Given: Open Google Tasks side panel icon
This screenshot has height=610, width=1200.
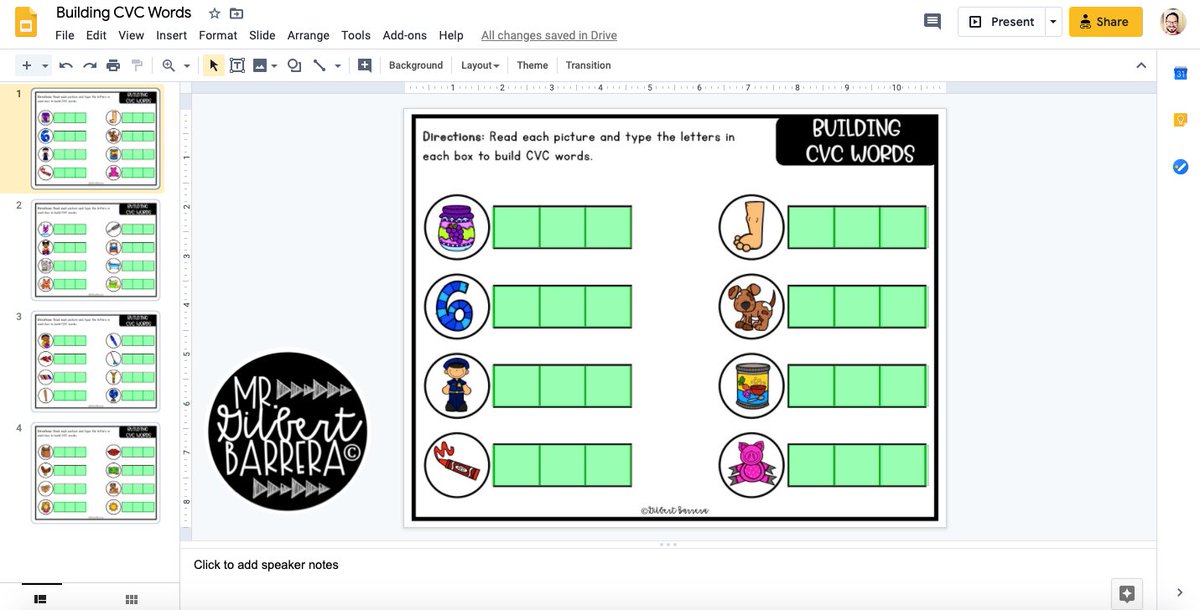Looking at the screenshot, I should point(1180,166).
